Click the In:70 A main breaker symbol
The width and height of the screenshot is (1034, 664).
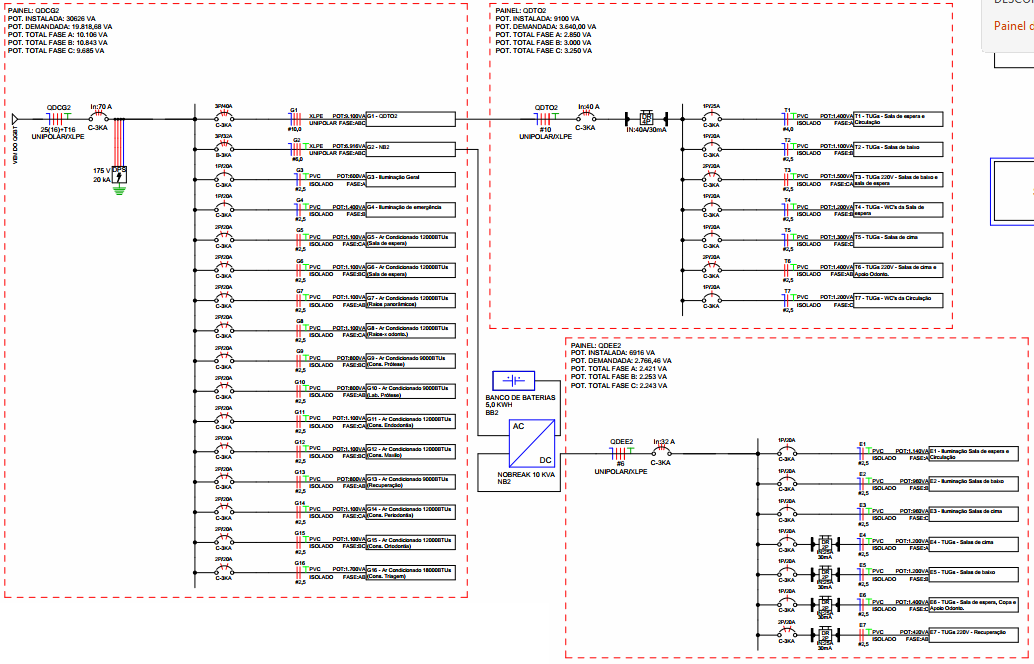tap(100, 118)
